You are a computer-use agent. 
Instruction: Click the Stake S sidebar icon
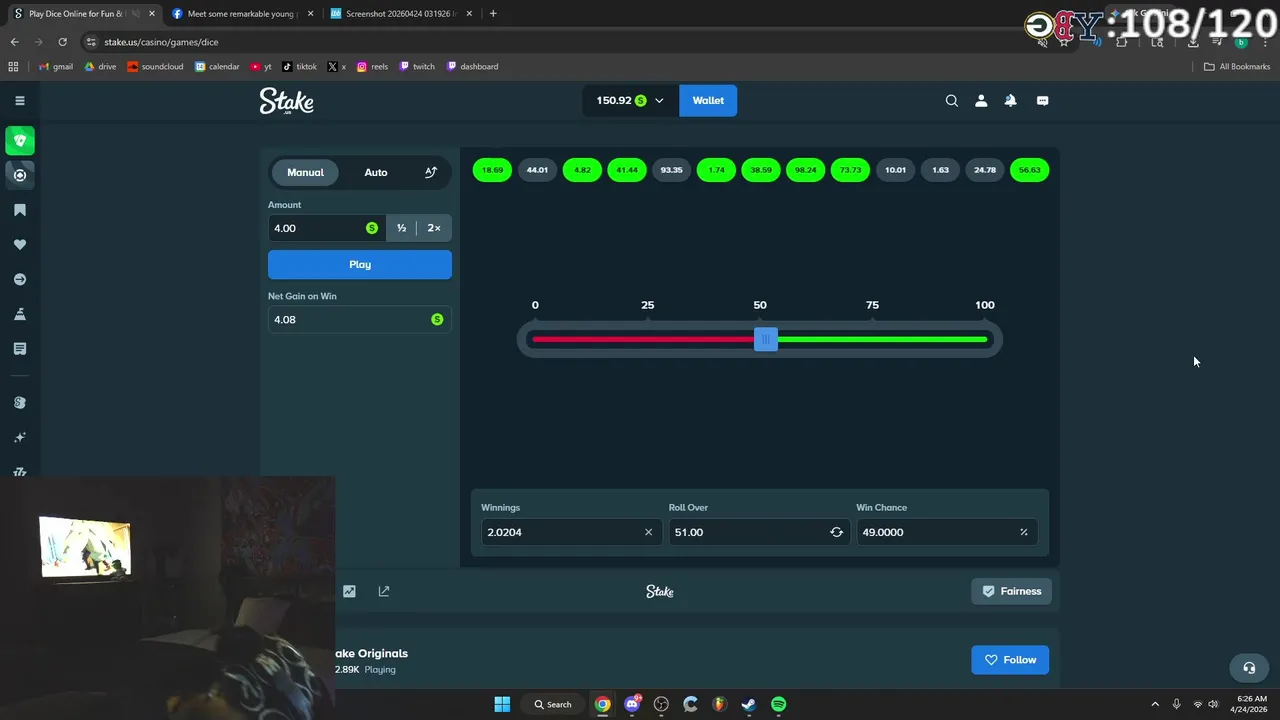tap(20, 402)
